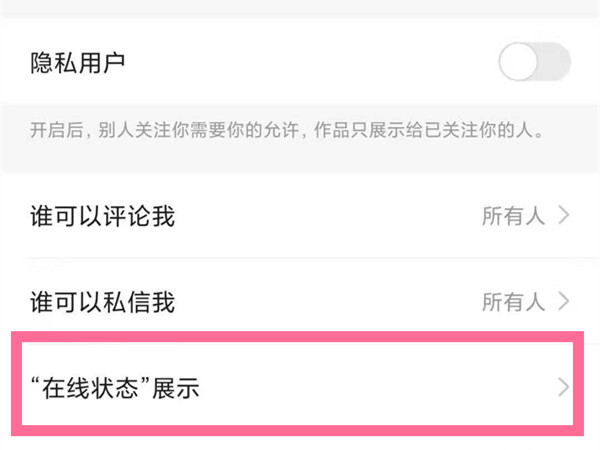600x450 pixels.
Task: Click the word 展示 in the highlighted row
Action: pos(176,388)
